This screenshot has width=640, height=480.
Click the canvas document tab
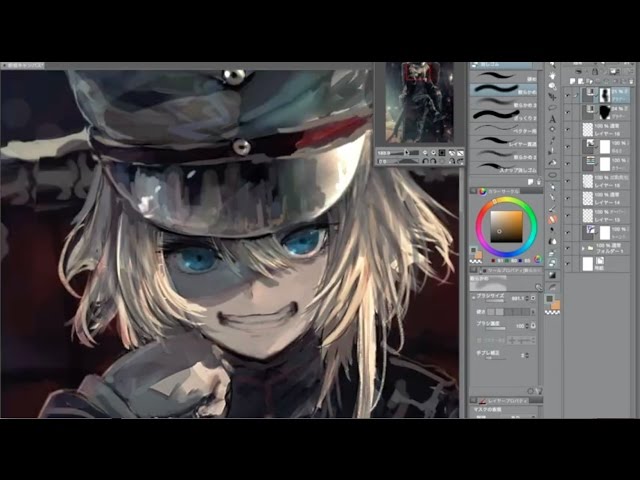pos(23,65)
